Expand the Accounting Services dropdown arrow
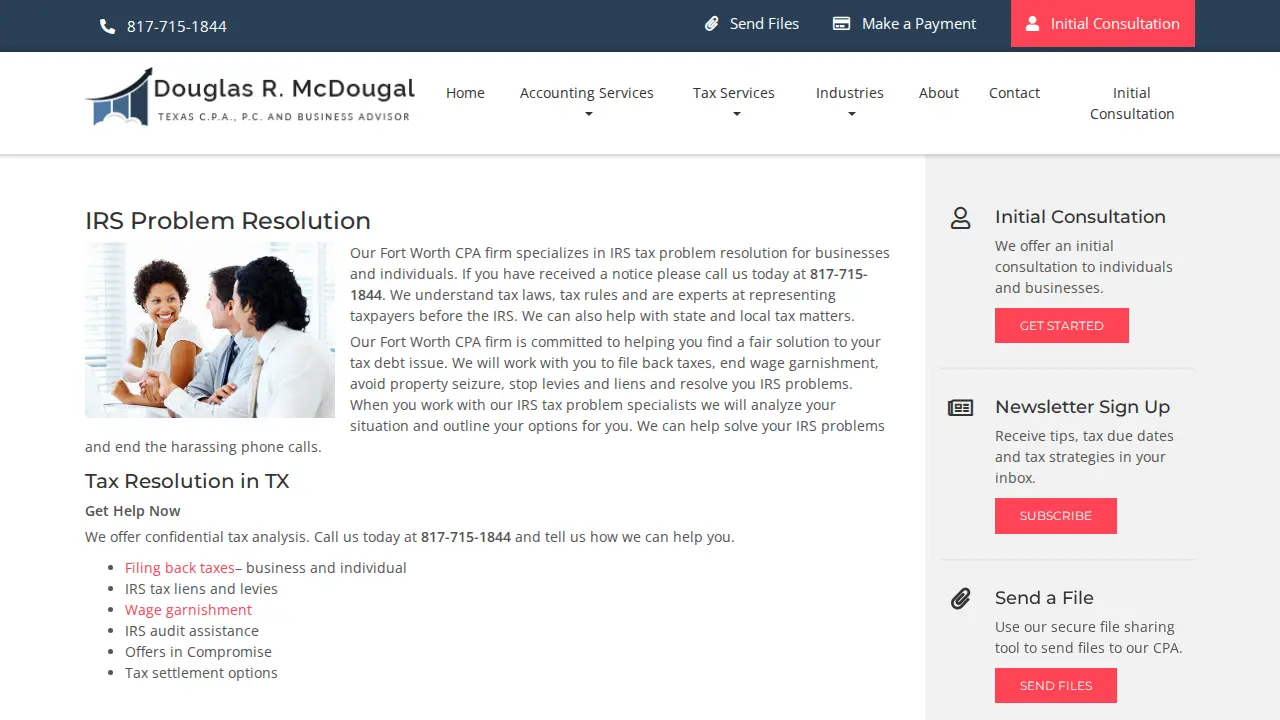The width and height of the screenshot is (1280, 720). tap(588, 115)
